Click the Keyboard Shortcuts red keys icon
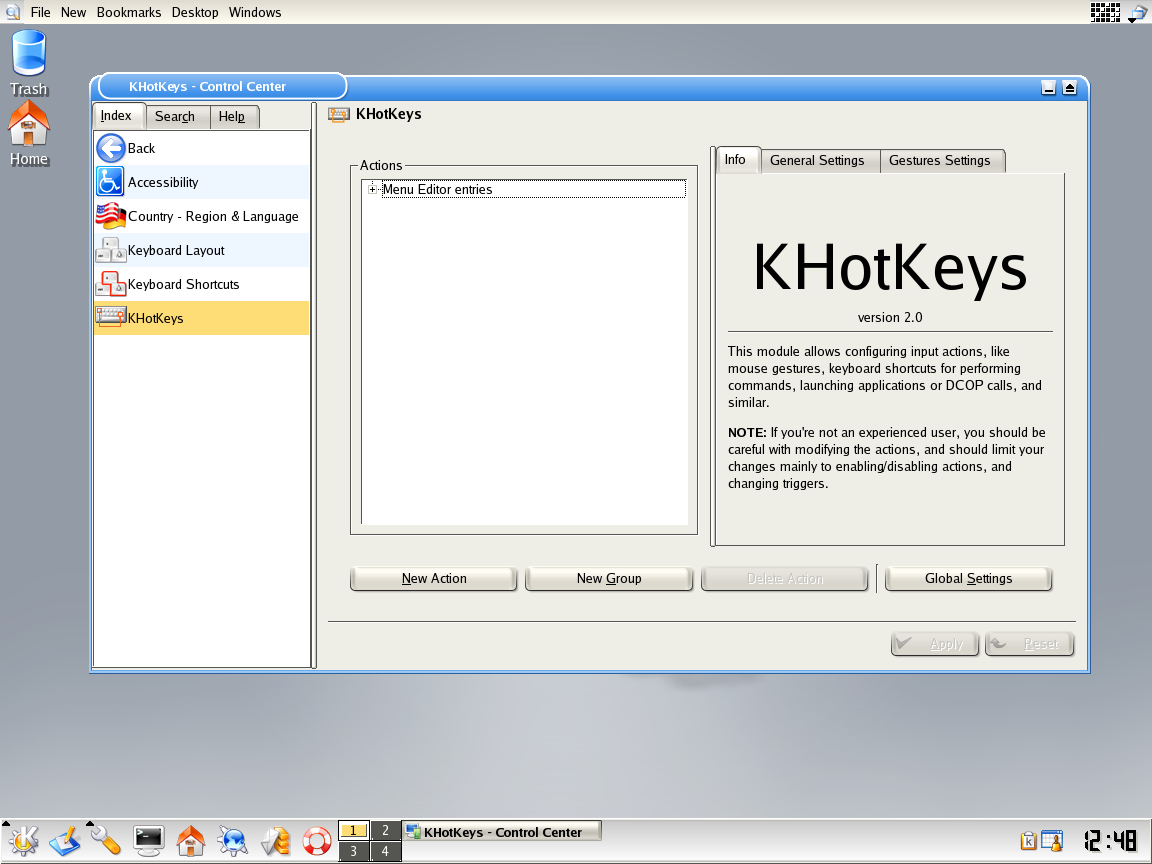 click(110, 284)
